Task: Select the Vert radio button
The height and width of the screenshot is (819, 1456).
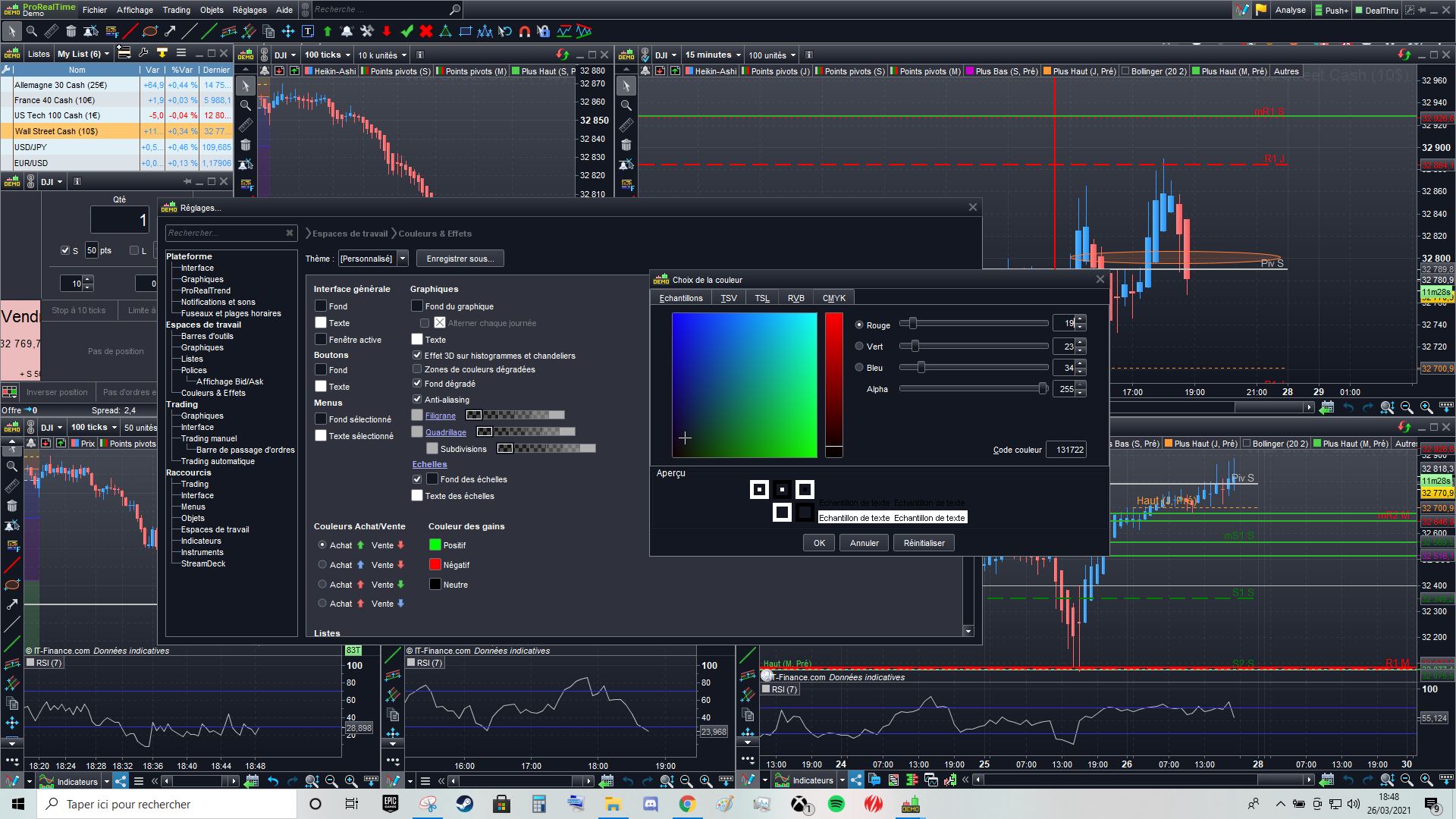Action: click(859, 347)
